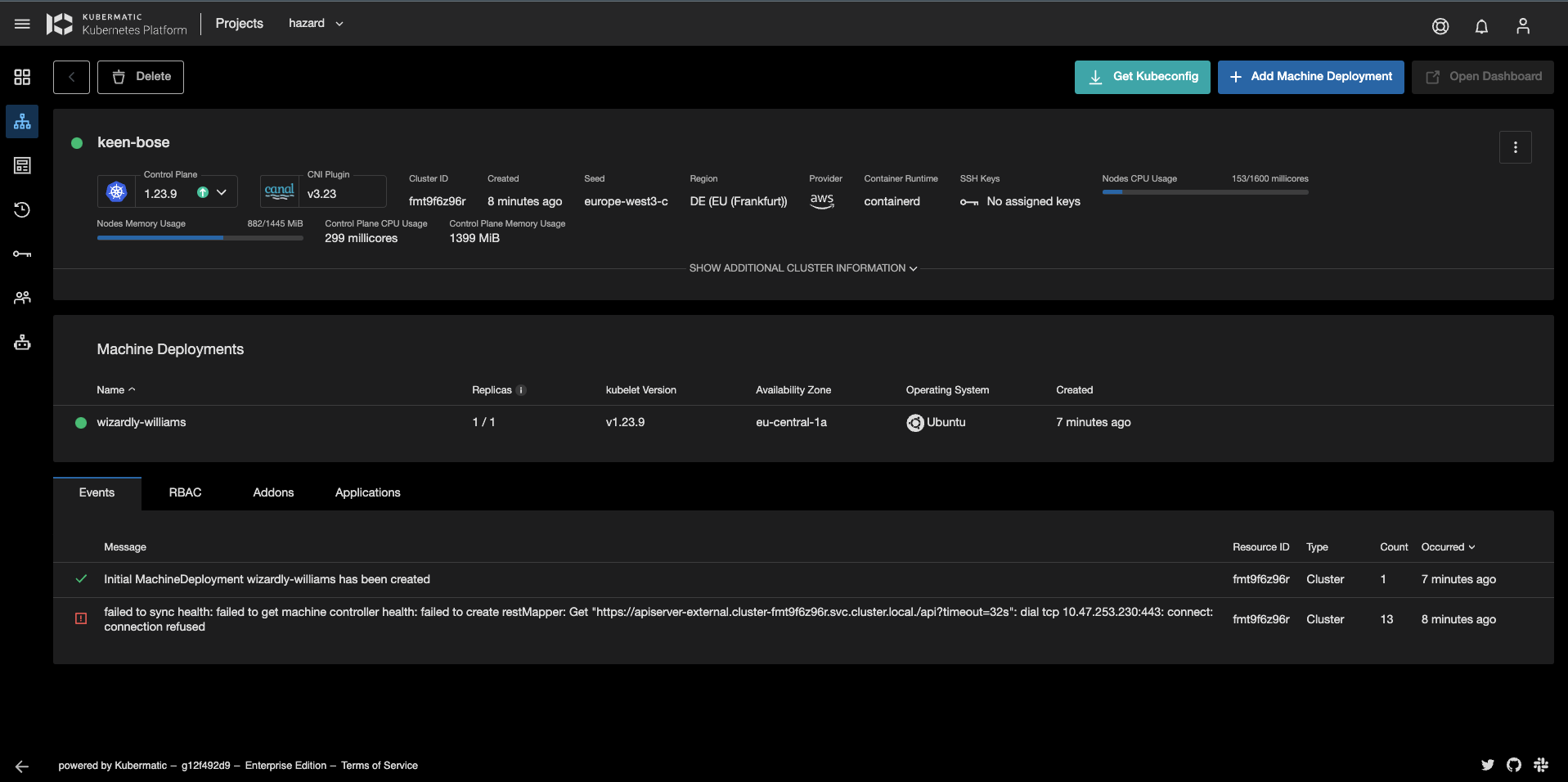Open the help lifebuoy icon in header

pyautogui.click(x=1440, y=26)
